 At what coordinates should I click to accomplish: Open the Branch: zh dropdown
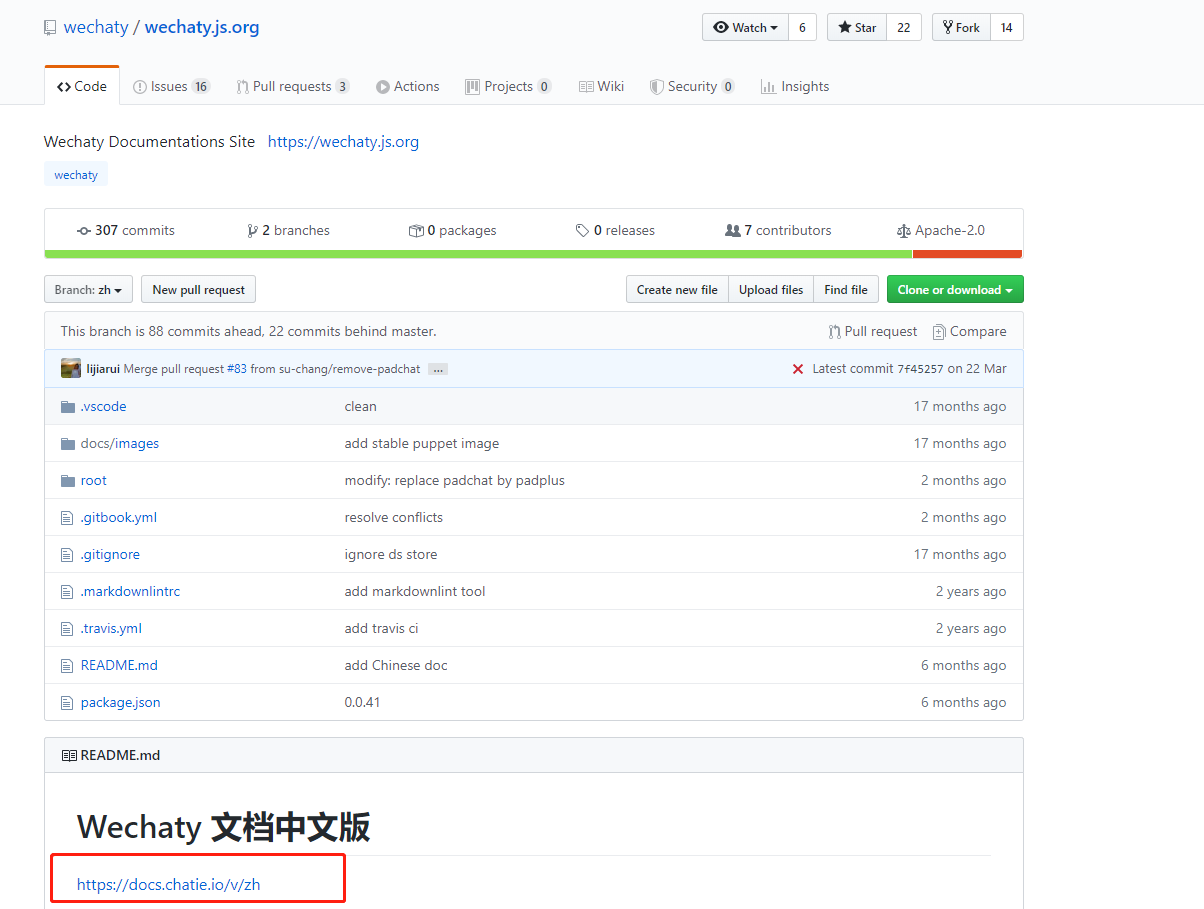(89, 290)
